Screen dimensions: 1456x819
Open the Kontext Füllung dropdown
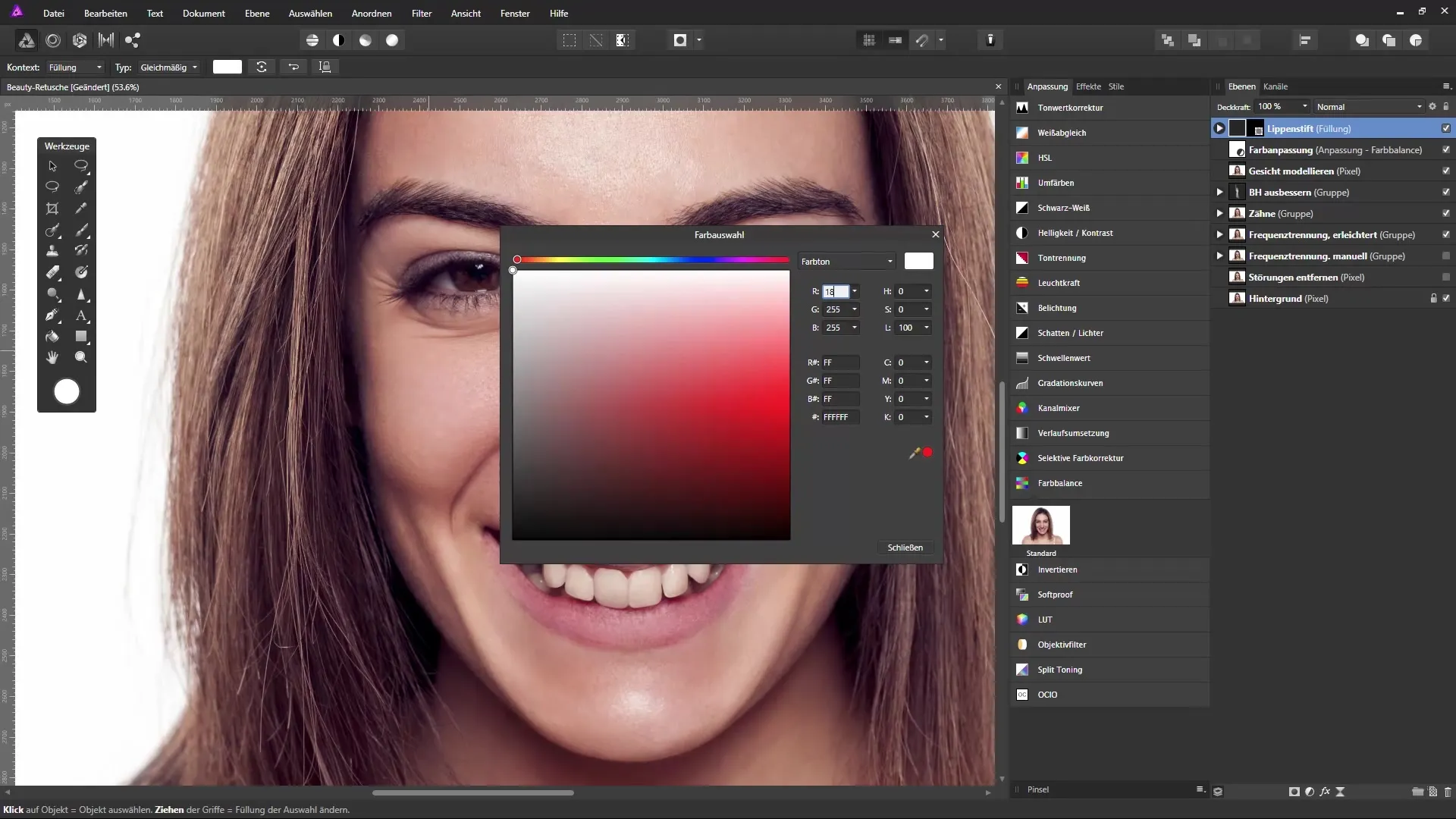74,67
